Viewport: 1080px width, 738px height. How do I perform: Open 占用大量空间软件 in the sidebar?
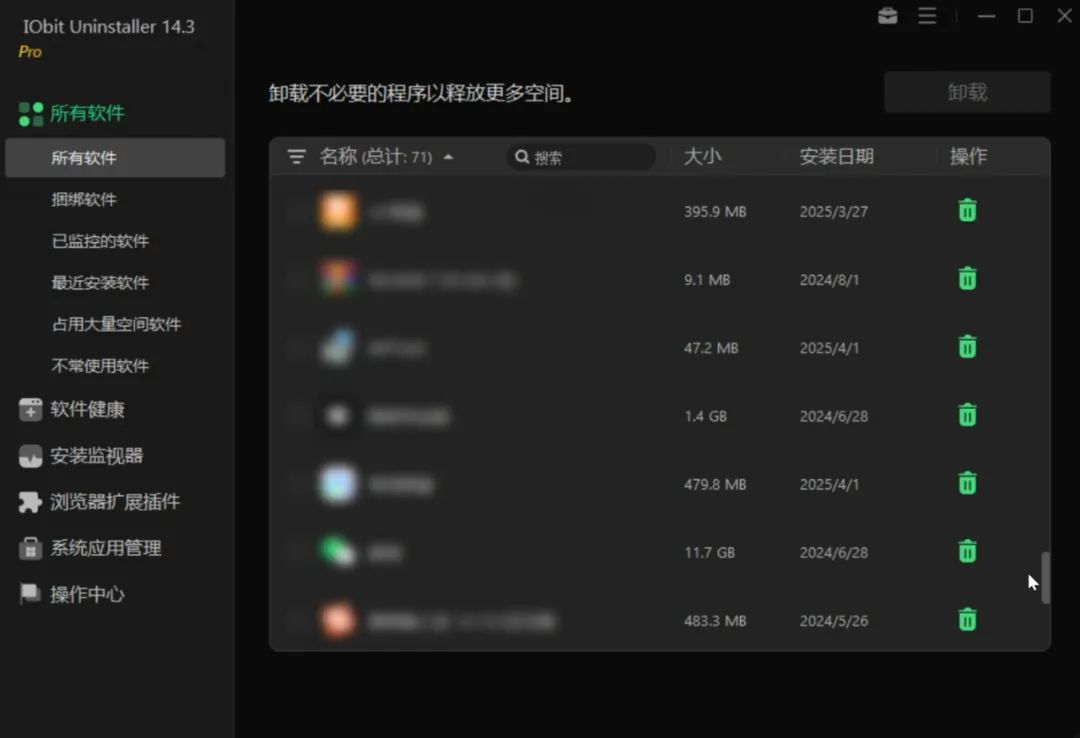(116, 325)
